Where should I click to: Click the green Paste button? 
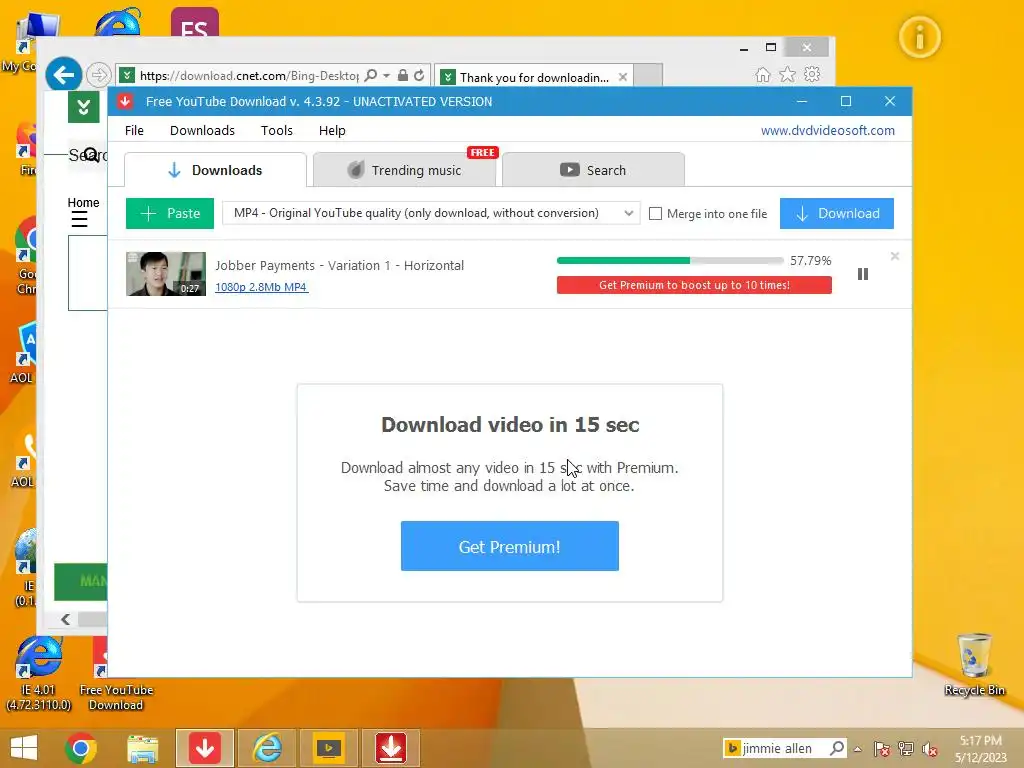point(170,214)
